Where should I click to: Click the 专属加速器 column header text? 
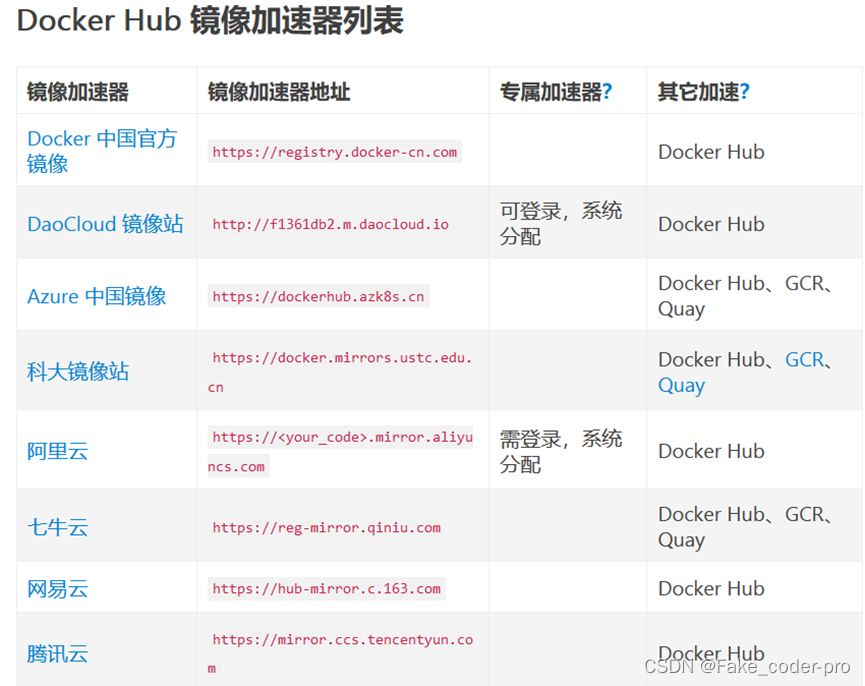(x=551, y=92)
